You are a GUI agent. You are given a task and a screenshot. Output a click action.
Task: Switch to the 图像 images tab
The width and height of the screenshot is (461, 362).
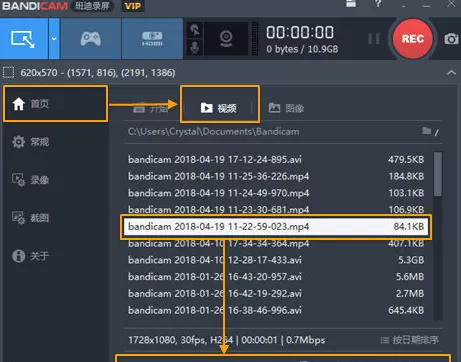pyautogui.click(x=286, y=108)
